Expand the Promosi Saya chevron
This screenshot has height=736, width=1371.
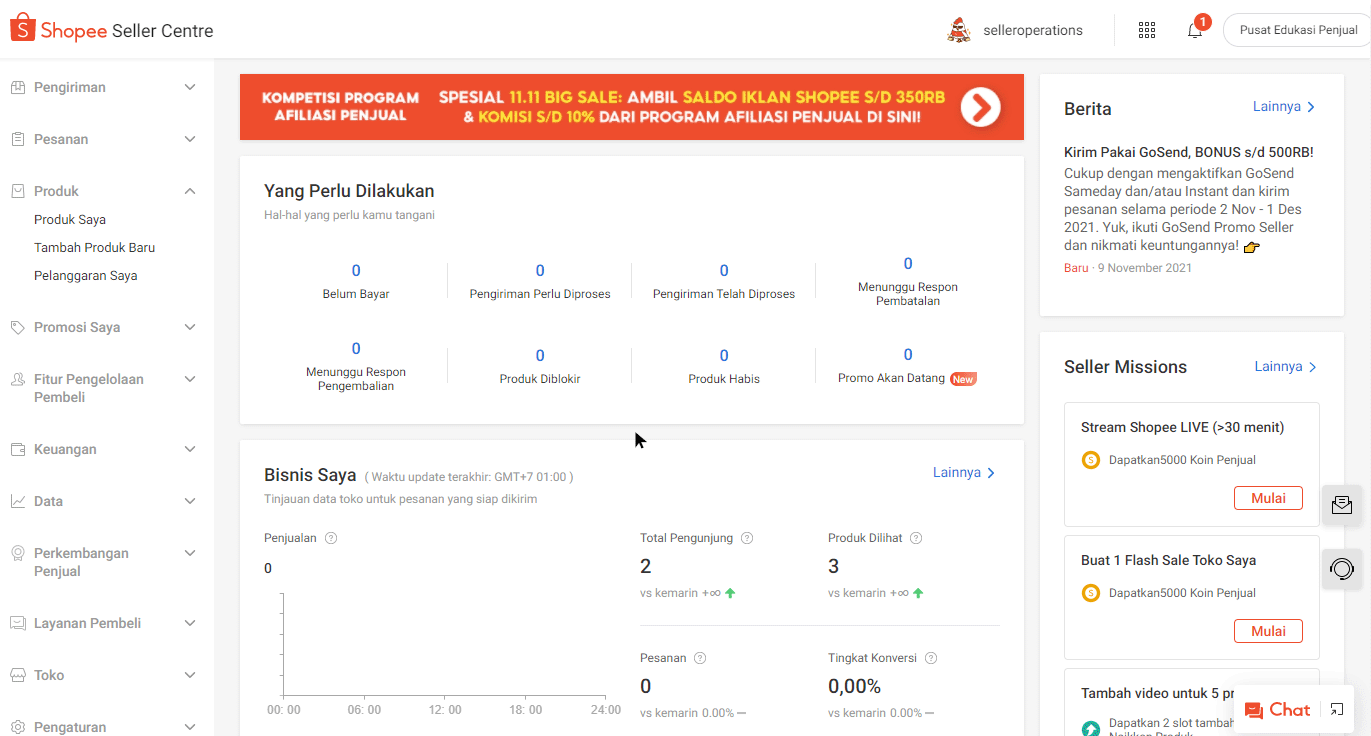190,328
